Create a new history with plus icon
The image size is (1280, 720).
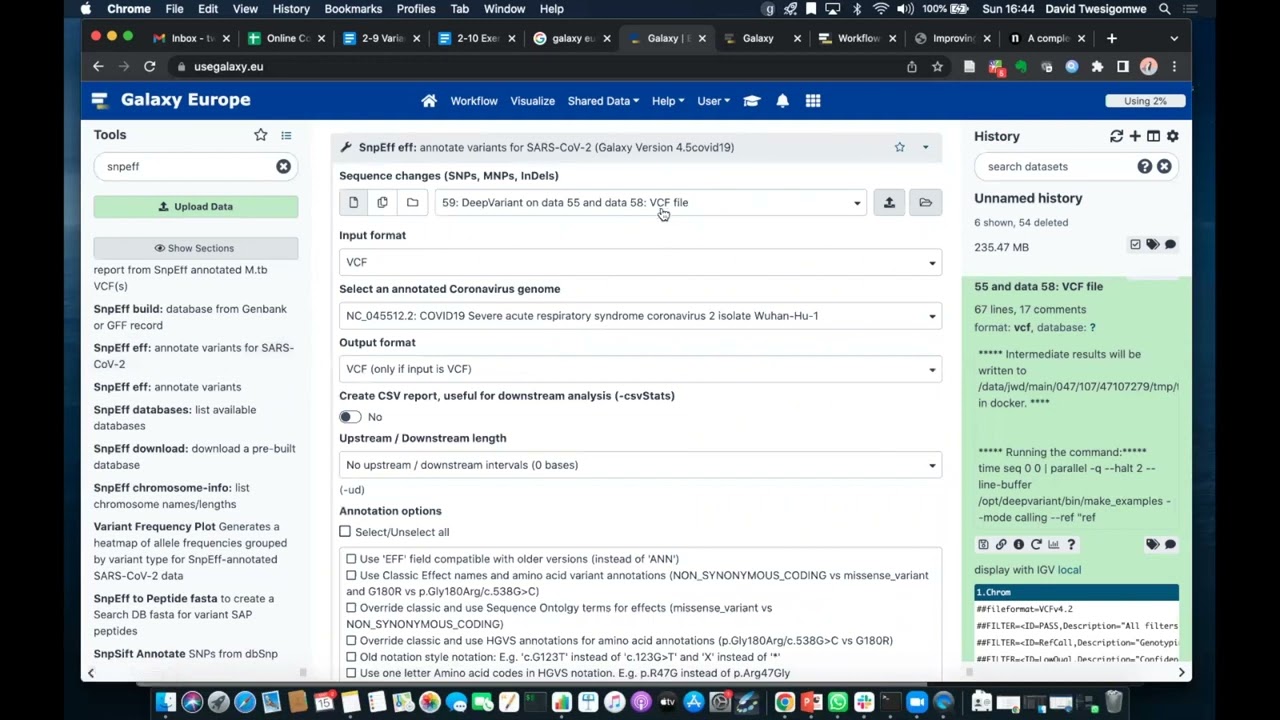[x=1135, y=136]
